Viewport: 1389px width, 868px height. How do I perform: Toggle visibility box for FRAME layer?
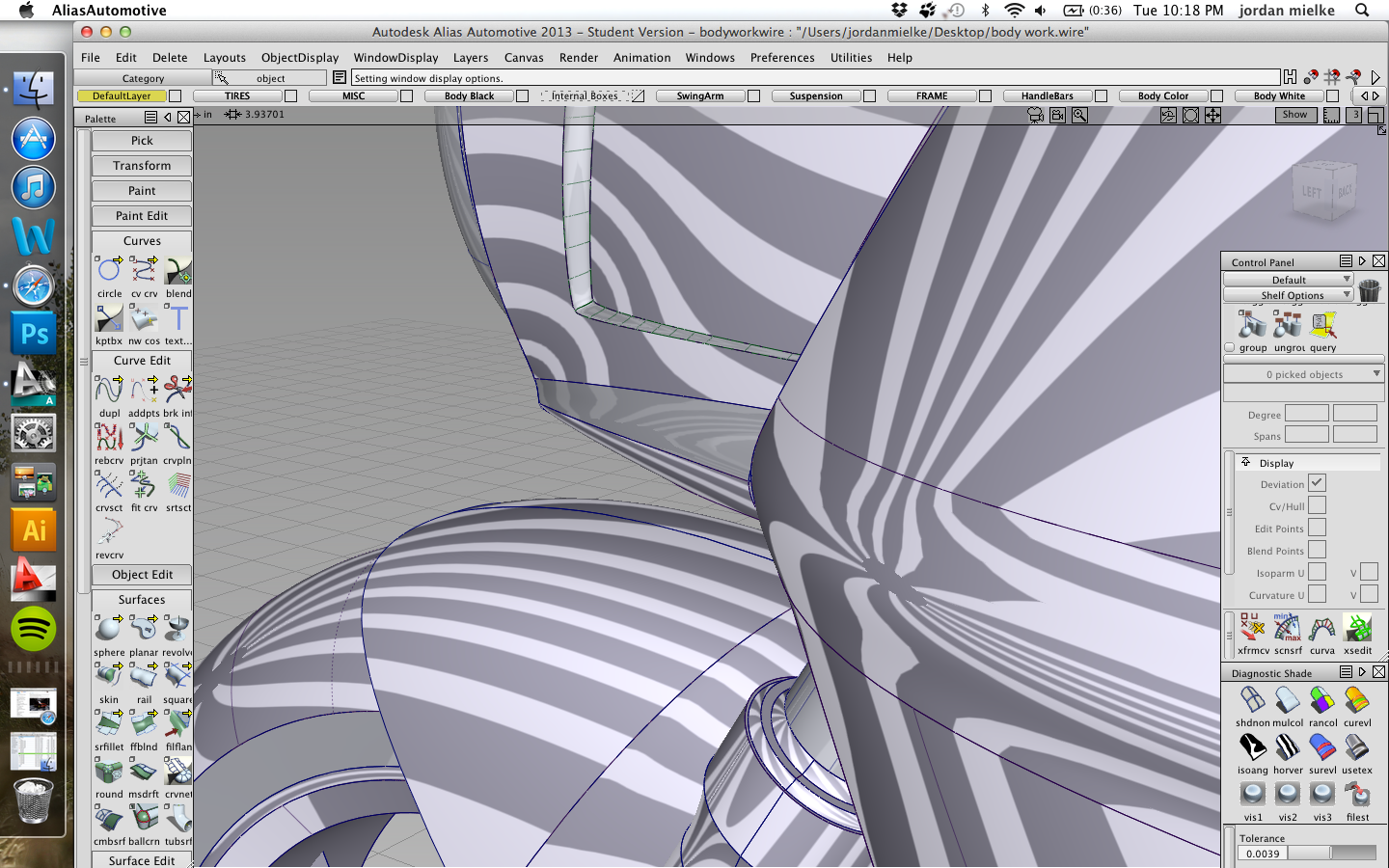[985, 95]
